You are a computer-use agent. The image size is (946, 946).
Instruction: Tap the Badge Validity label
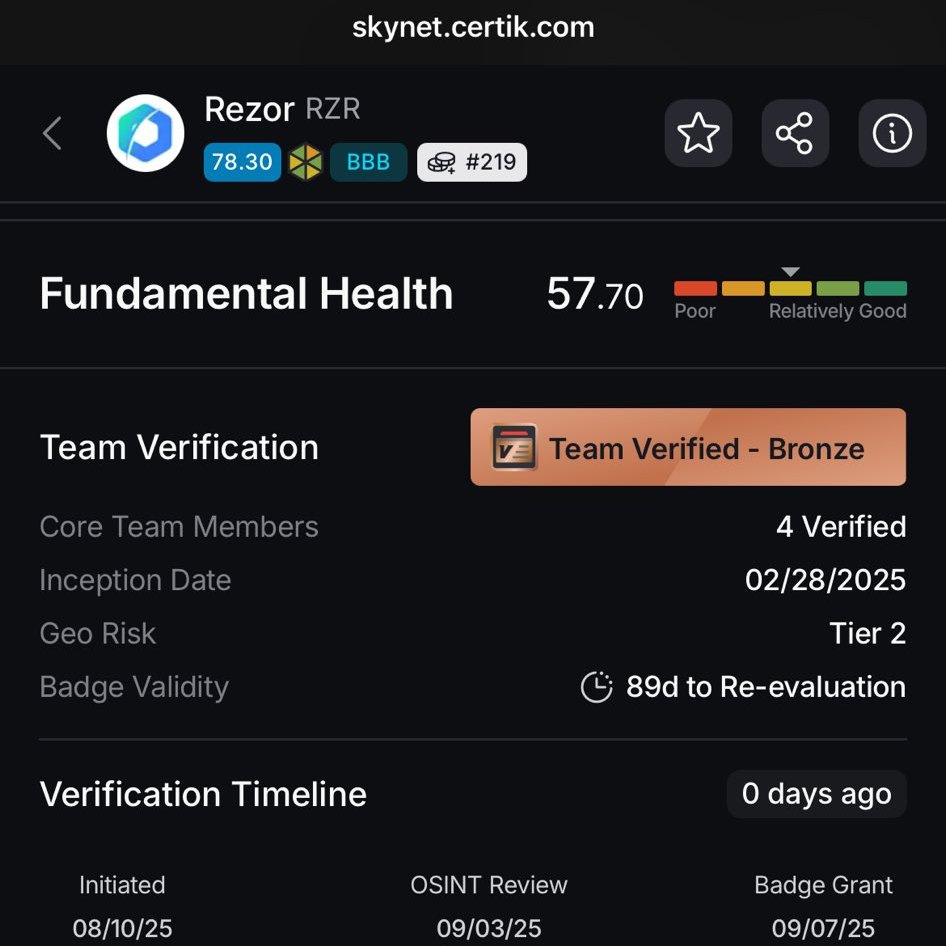point(135,687)
